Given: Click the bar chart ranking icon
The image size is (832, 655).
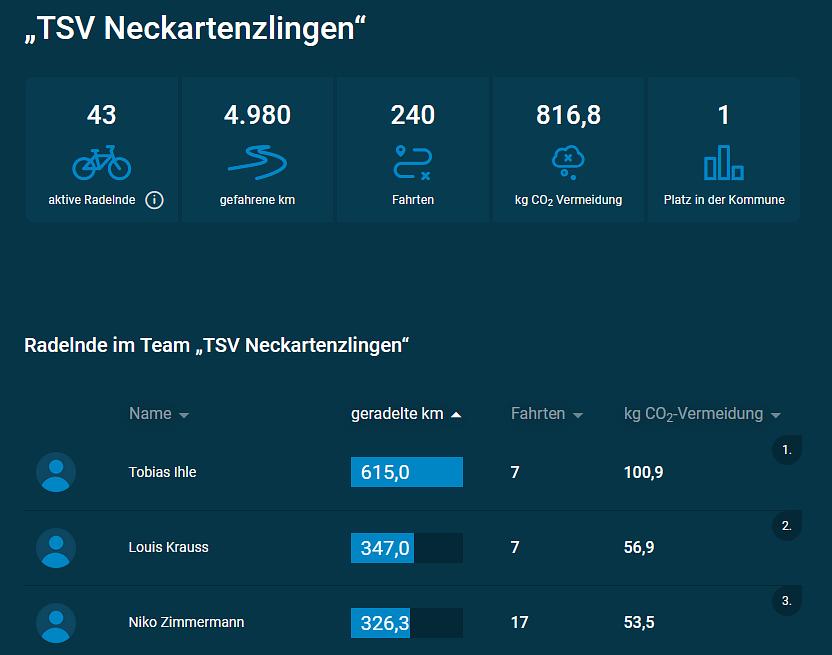Looking at the screenshot, I should [x=723, y=161].
